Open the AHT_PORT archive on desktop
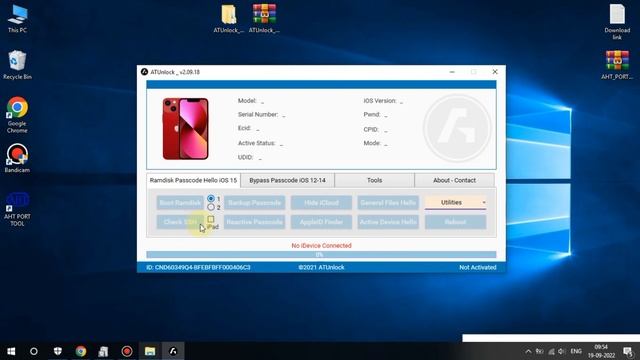The image size is (640, 360). pos(617,64)
